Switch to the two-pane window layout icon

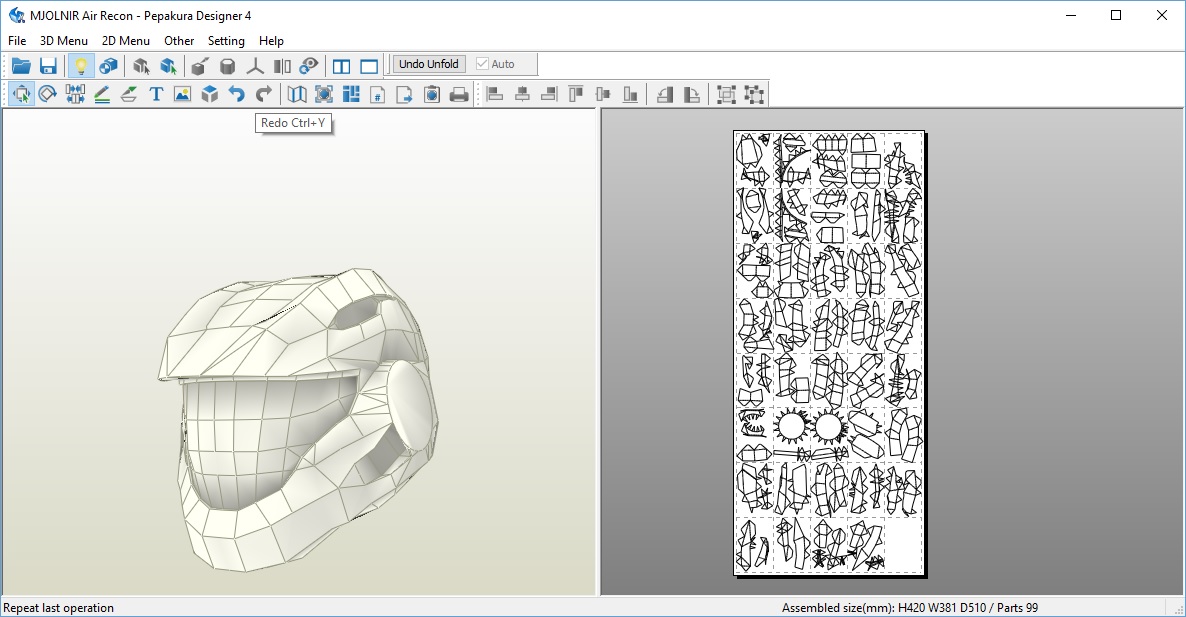coord(341,66)
